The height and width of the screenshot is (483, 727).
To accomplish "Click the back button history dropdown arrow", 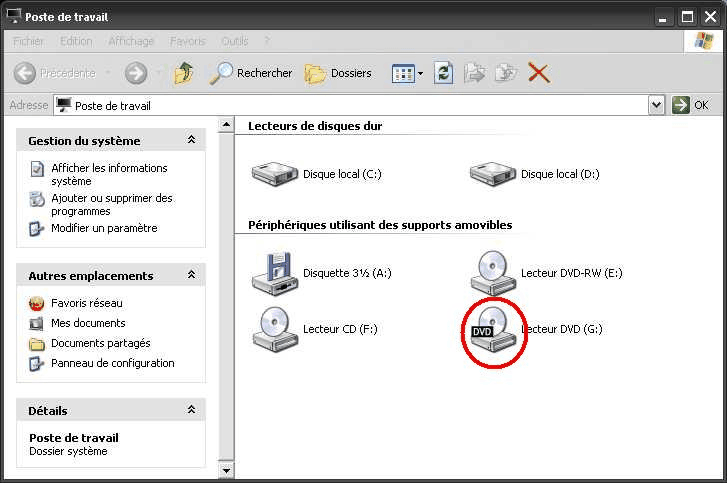I will (108, 73).
